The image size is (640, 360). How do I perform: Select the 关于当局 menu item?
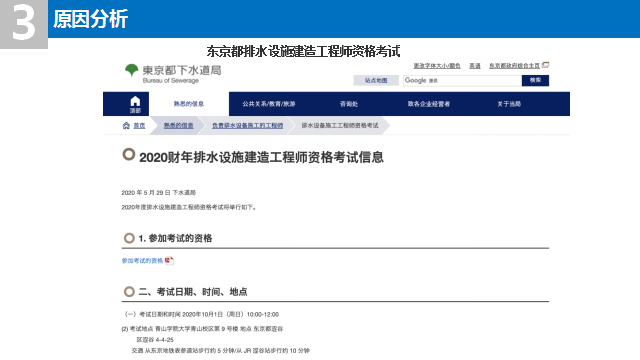click(x=509, y=104)
